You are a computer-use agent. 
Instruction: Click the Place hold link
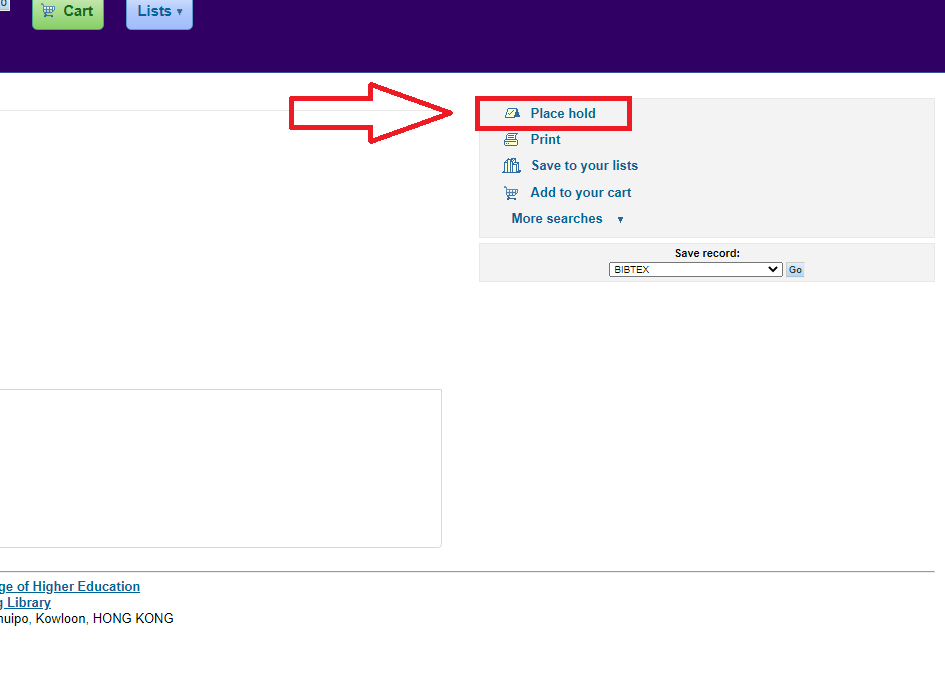pyautogui.click(x=563, y=113)
